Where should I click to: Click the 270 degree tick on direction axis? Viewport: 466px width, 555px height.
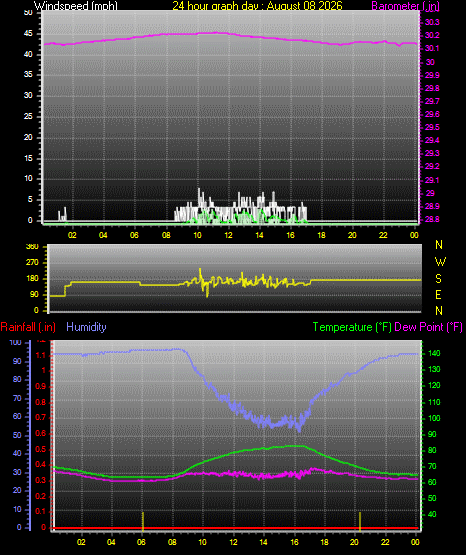pos(32,263)
